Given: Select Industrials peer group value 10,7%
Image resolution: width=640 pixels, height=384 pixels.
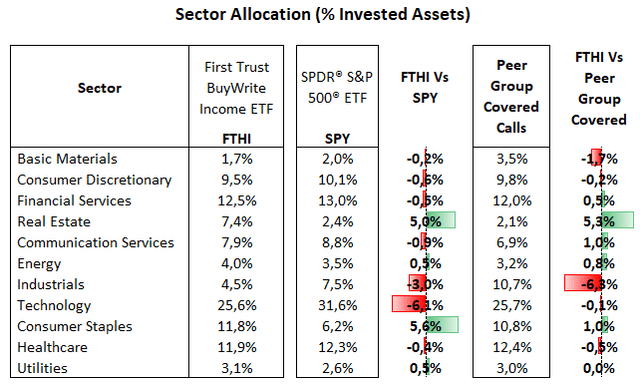Looking at the screenshot, I should [x=512, y=284].
